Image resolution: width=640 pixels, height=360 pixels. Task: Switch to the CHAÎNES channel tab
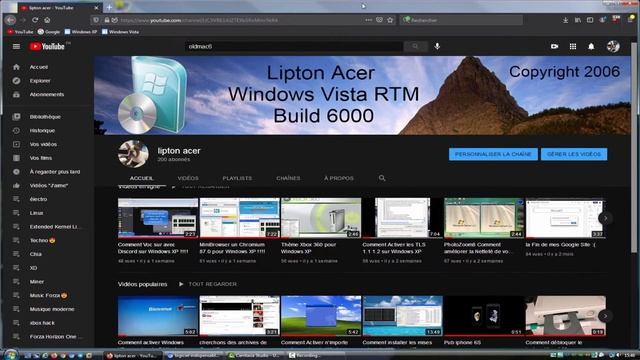click(288, 178)
